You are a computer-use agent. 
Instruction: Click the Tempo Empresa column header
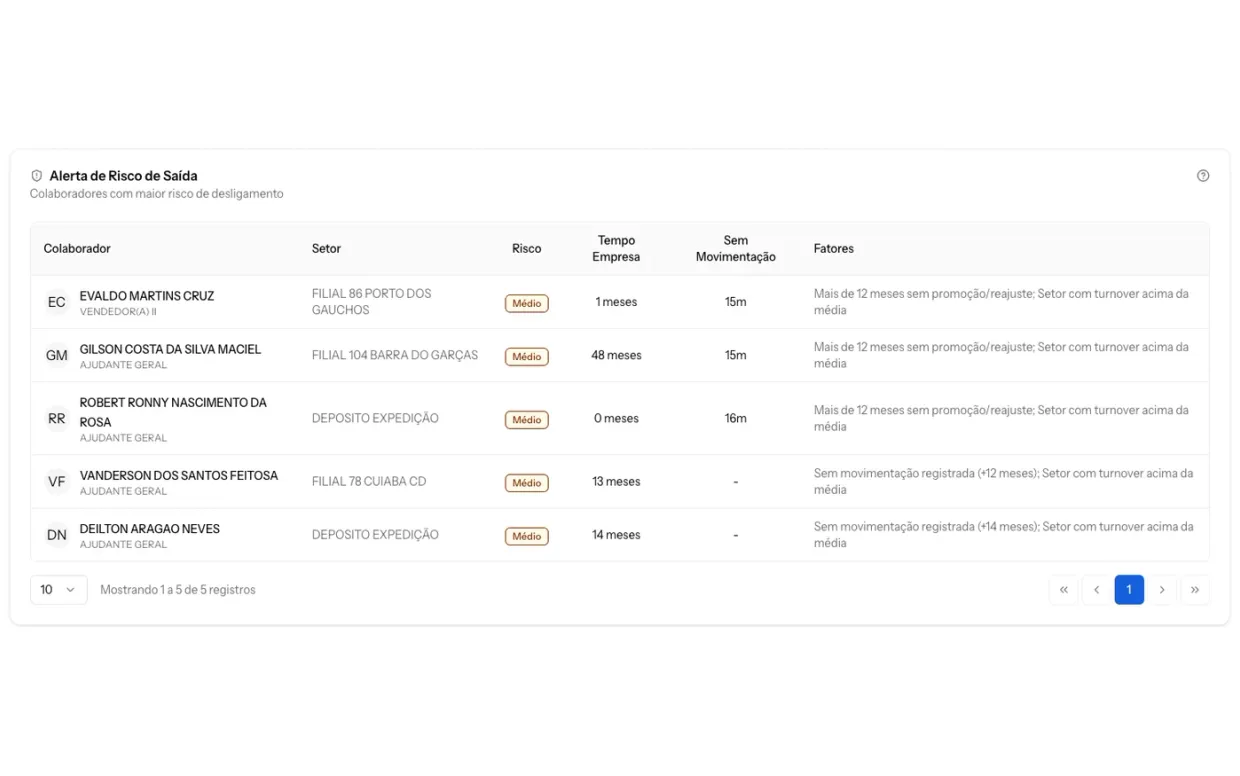click(x=616, y=249)
